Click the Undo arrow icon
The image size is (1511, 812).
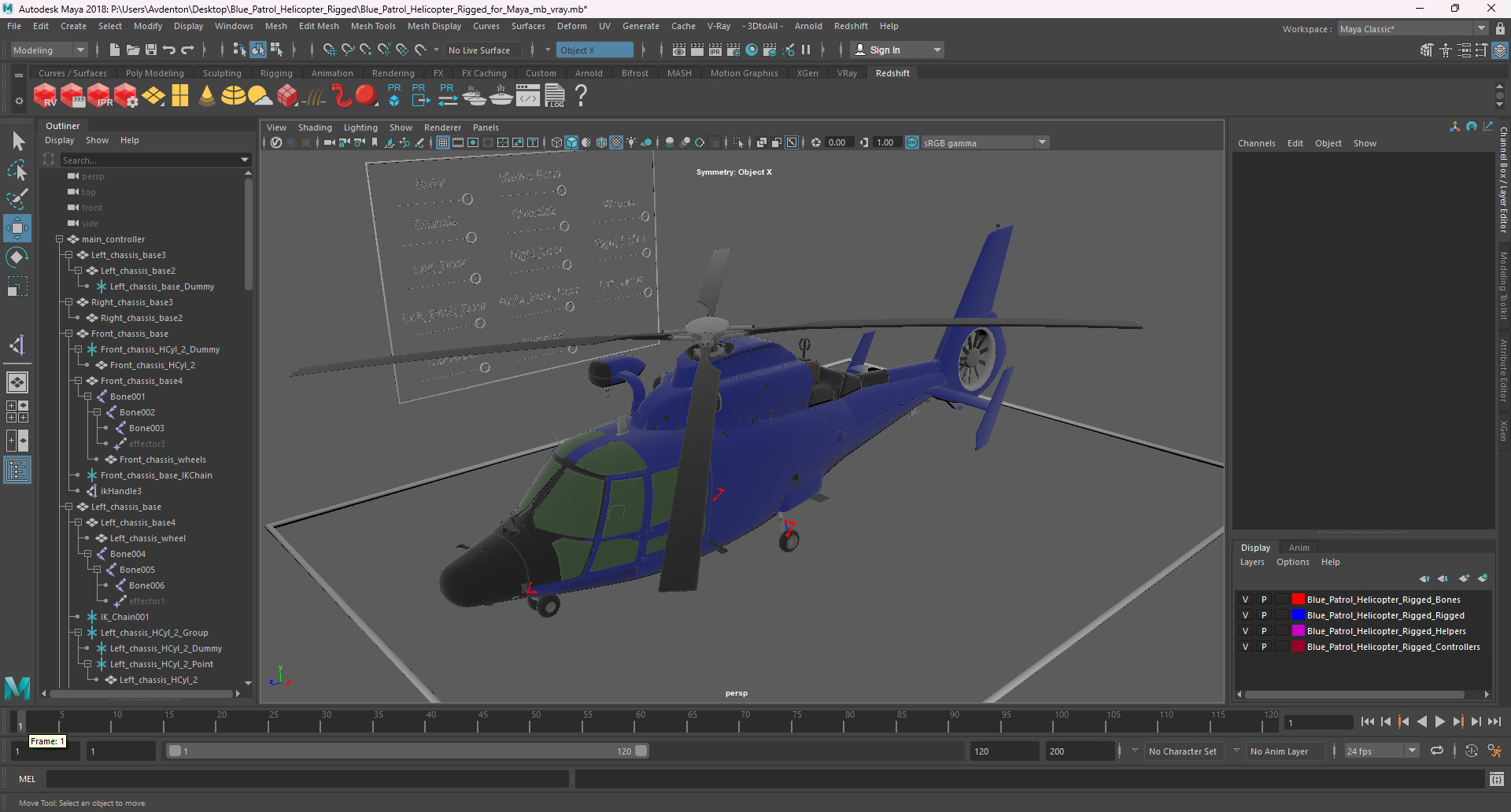[169, 50]
